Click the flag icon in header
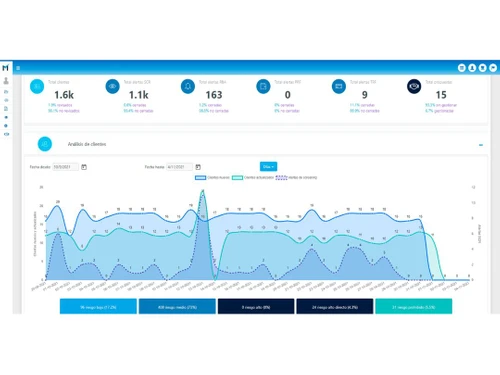This screenshot has height=375, width=500. pos(493,68)
